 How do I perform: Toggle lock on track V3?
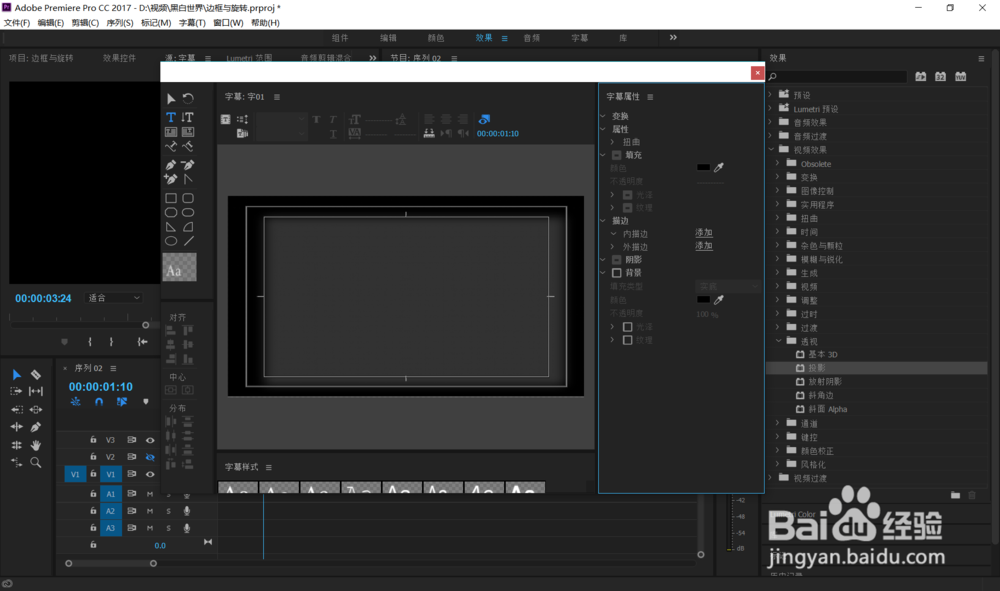tap(93, 440)
